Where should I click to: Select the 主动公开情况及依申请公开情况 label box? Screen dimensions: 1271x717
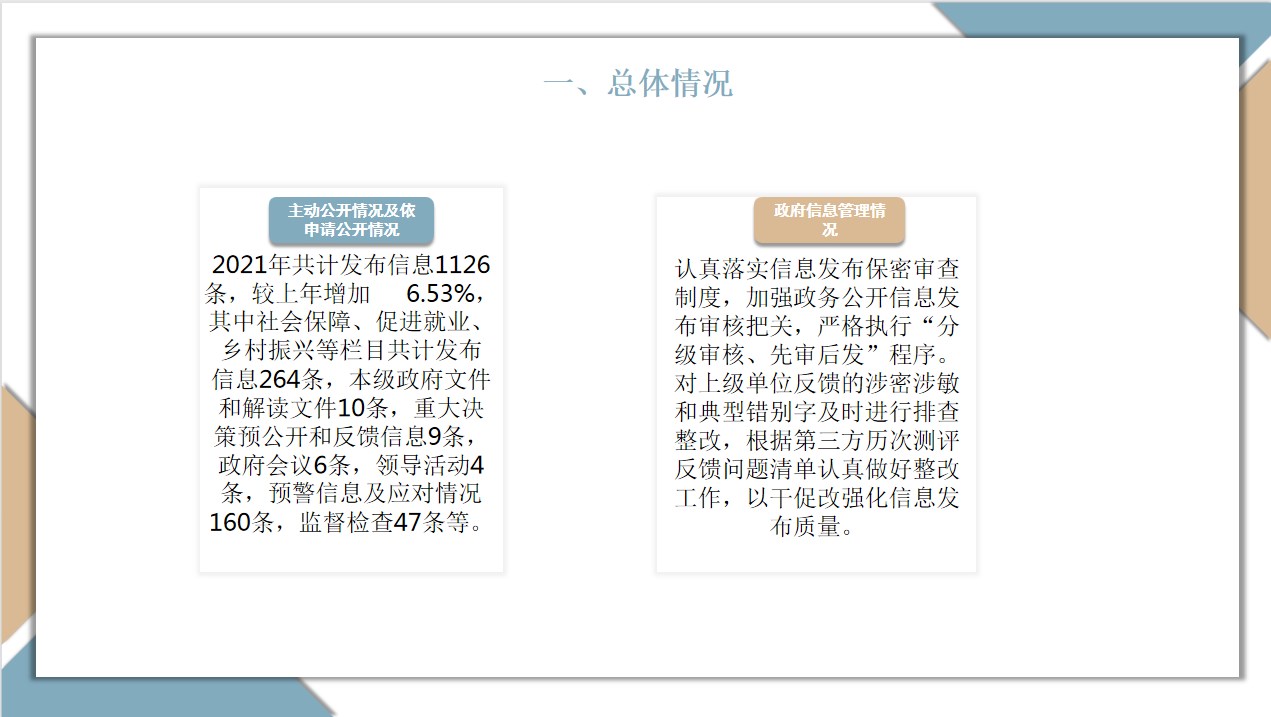click(x=351, y=221)
